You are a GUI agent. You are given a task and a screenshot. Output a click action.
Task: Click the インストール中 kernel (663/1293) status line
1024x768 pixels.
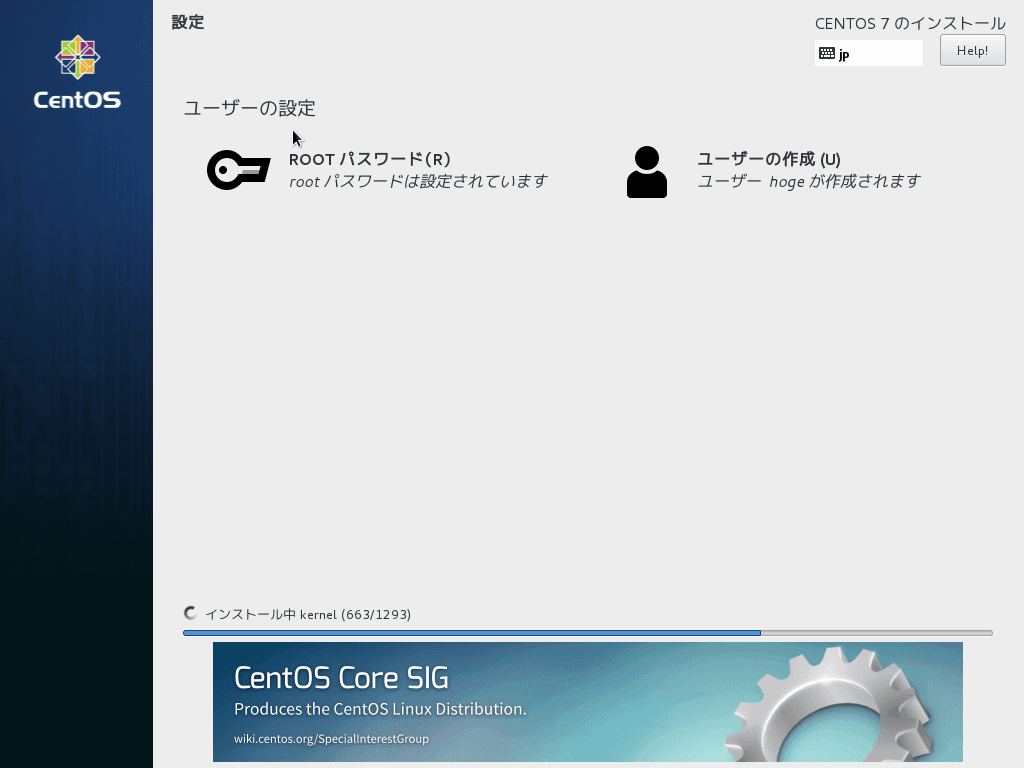click(307, 614)
